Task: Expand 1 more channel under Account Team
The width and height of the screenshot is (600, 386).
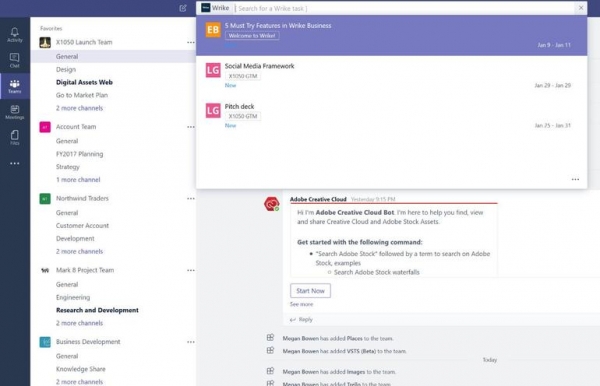Action: tap(78, 180)
